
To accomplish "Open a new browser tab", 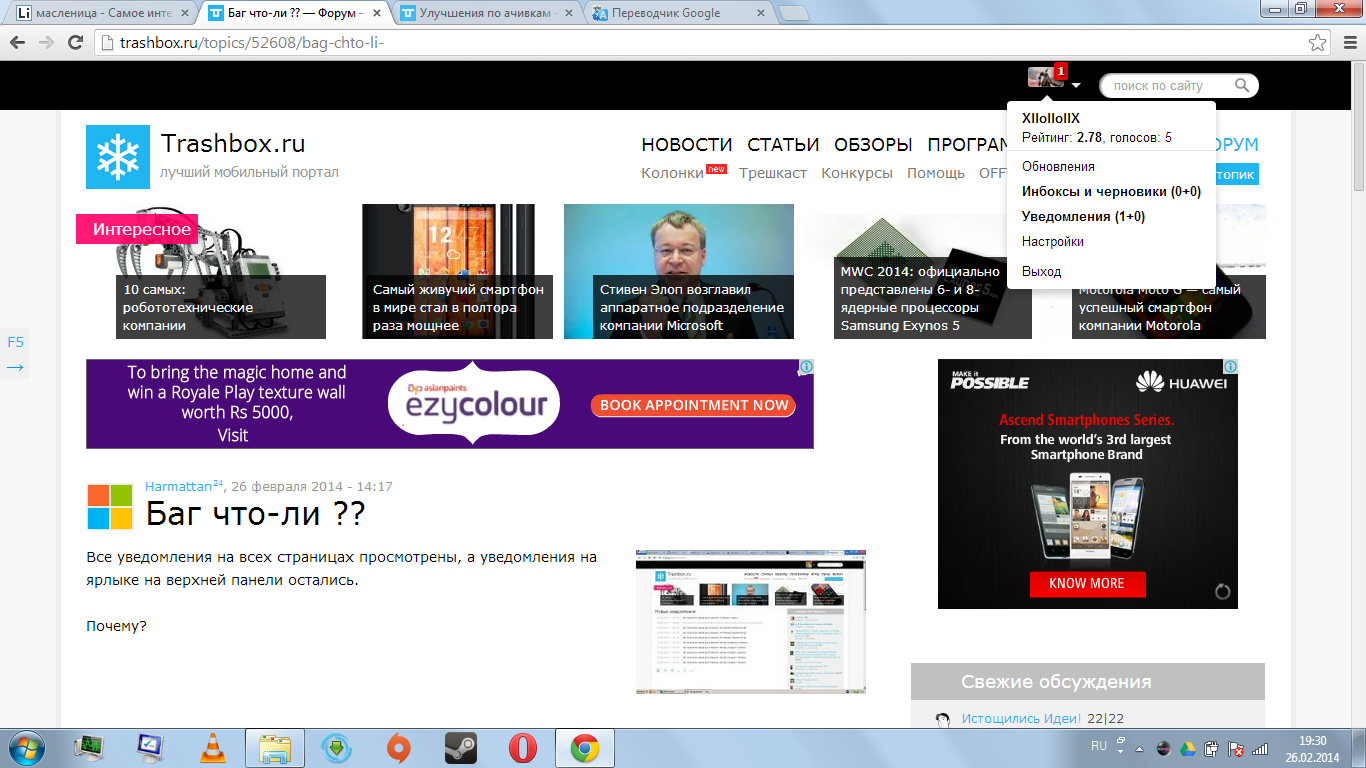I will coord(793,13).
